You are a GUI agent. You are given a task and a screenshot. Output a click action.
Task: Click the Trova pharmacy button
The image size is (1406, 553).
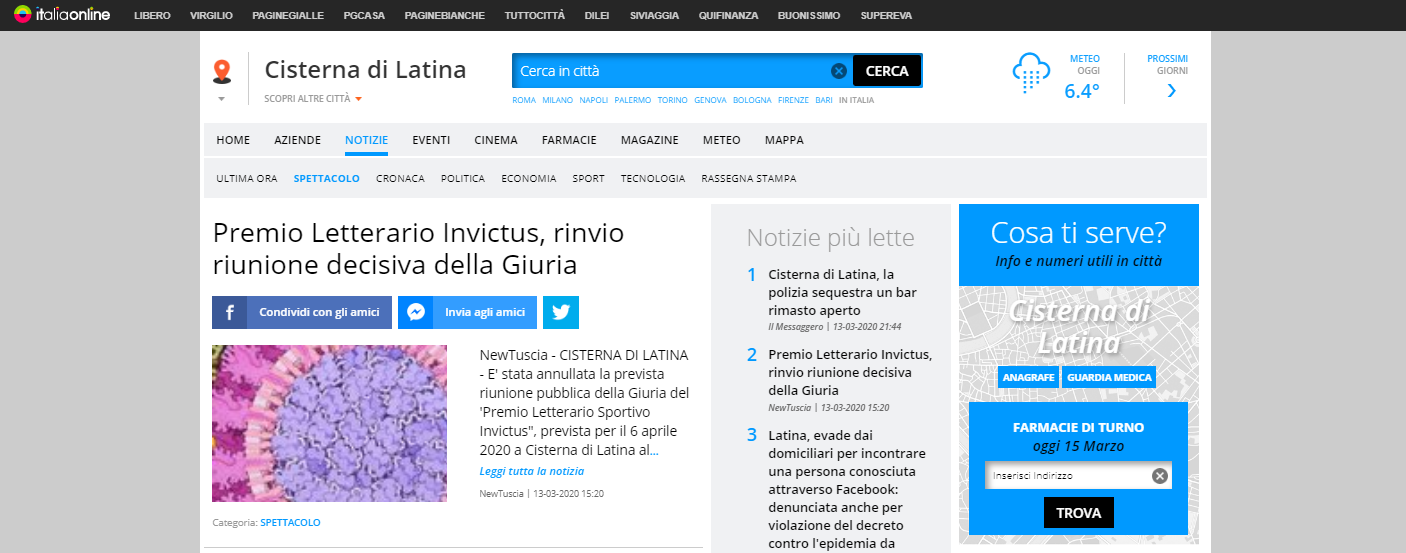coord(1078,513)
